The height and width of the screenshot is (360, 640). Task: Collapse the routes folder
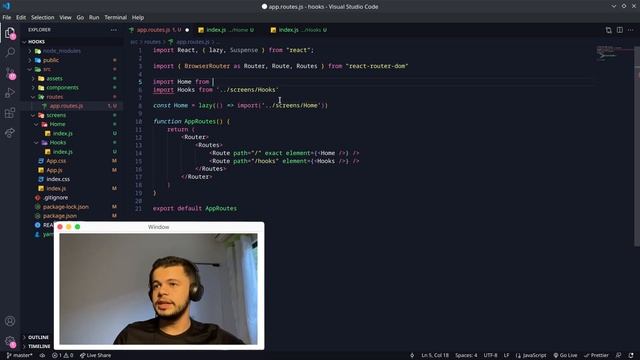pos(71,97)
